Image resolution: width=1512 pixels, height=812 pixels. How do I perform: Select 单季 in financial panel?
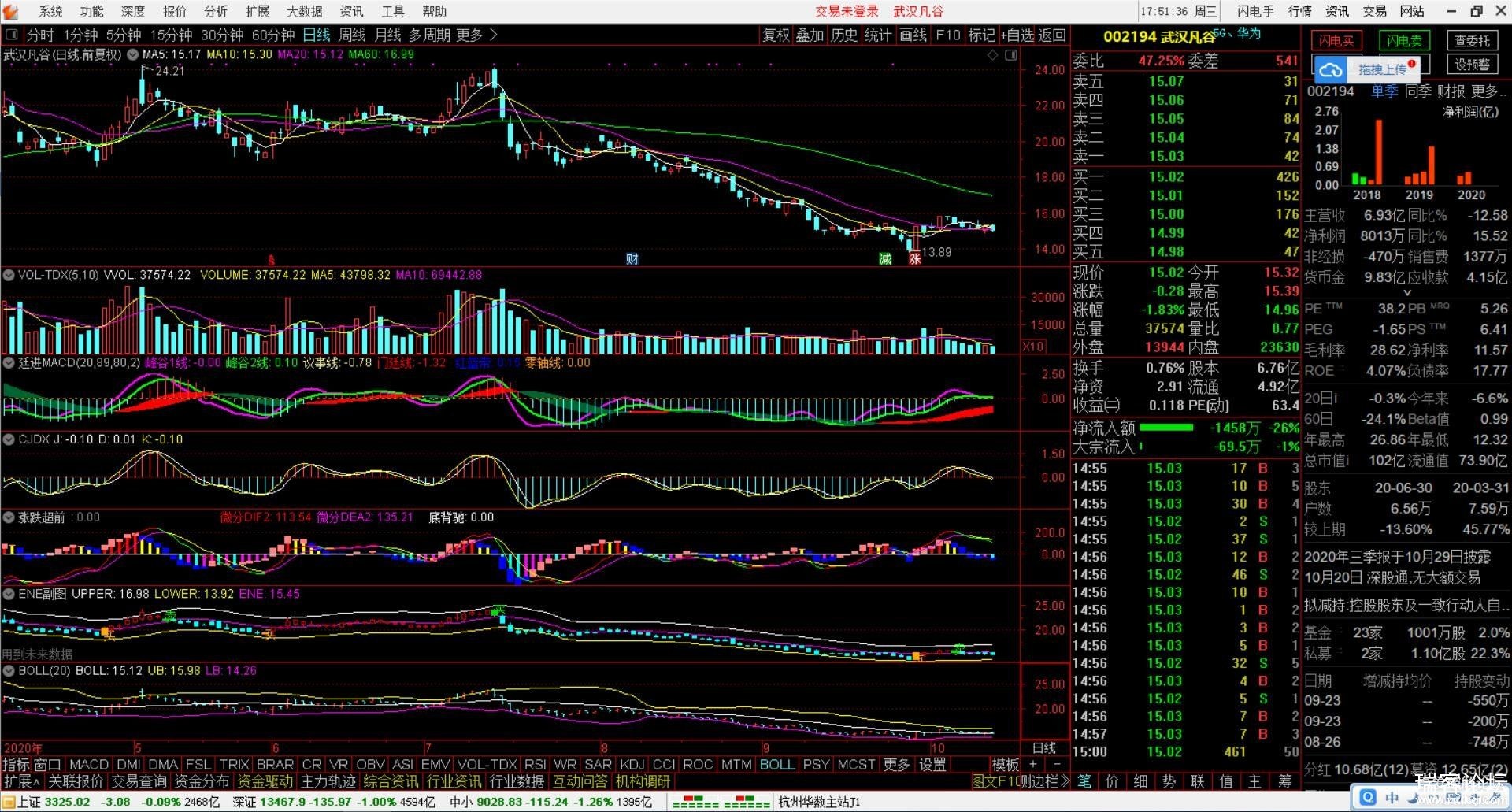(1384, 91)
